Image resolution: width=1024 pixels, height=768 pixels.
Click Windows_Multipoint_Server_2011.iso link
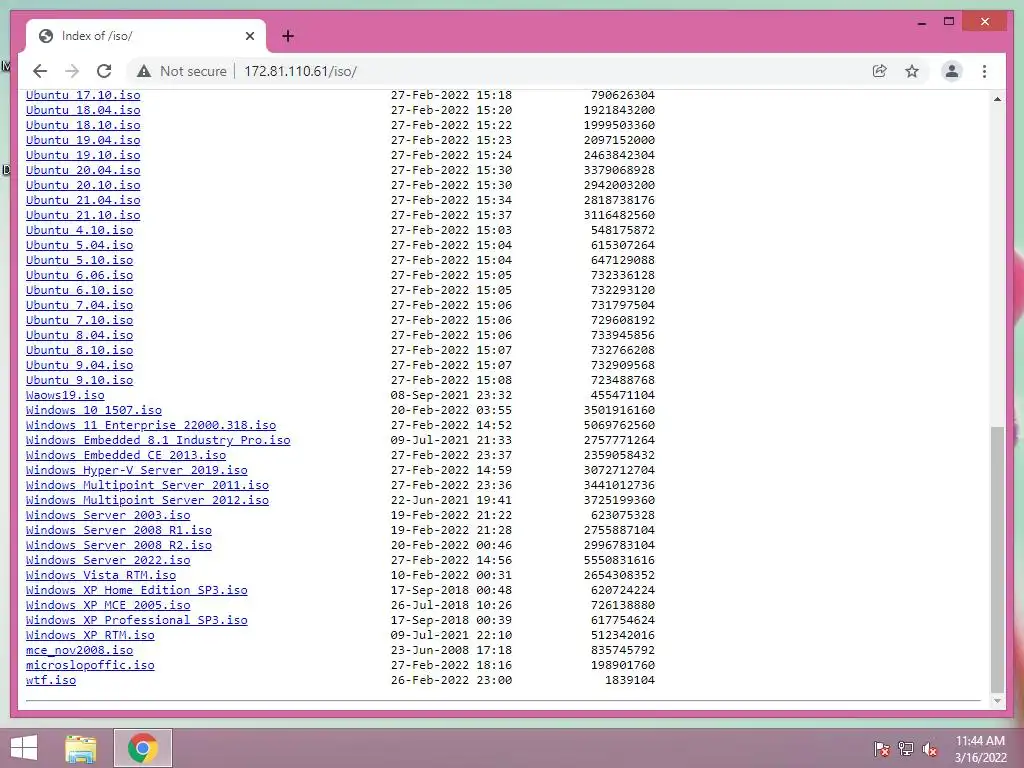[x=148, y=485]
